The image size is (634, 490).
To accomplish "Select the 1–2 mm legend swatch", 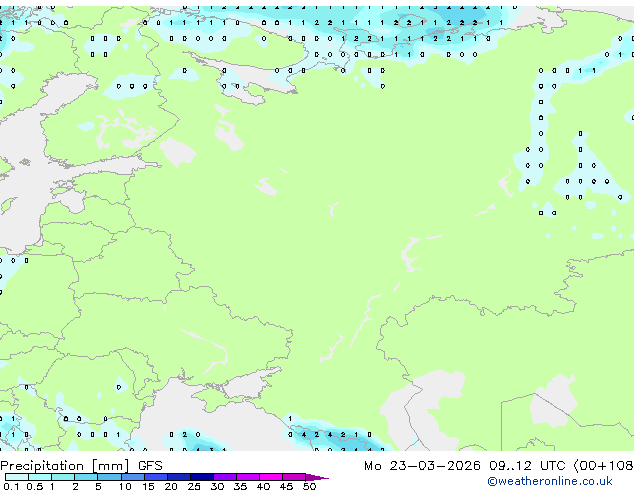I will 63,477.
